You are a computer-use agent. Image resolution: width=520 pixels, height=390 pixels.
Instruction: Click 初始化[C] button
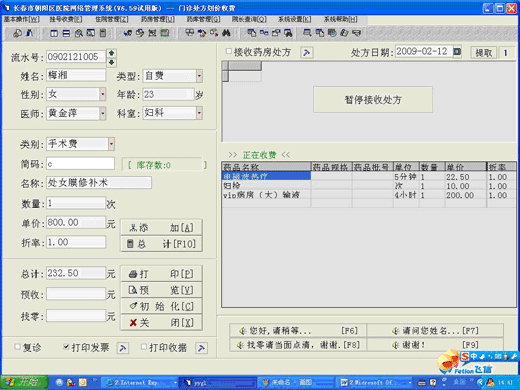161,306
